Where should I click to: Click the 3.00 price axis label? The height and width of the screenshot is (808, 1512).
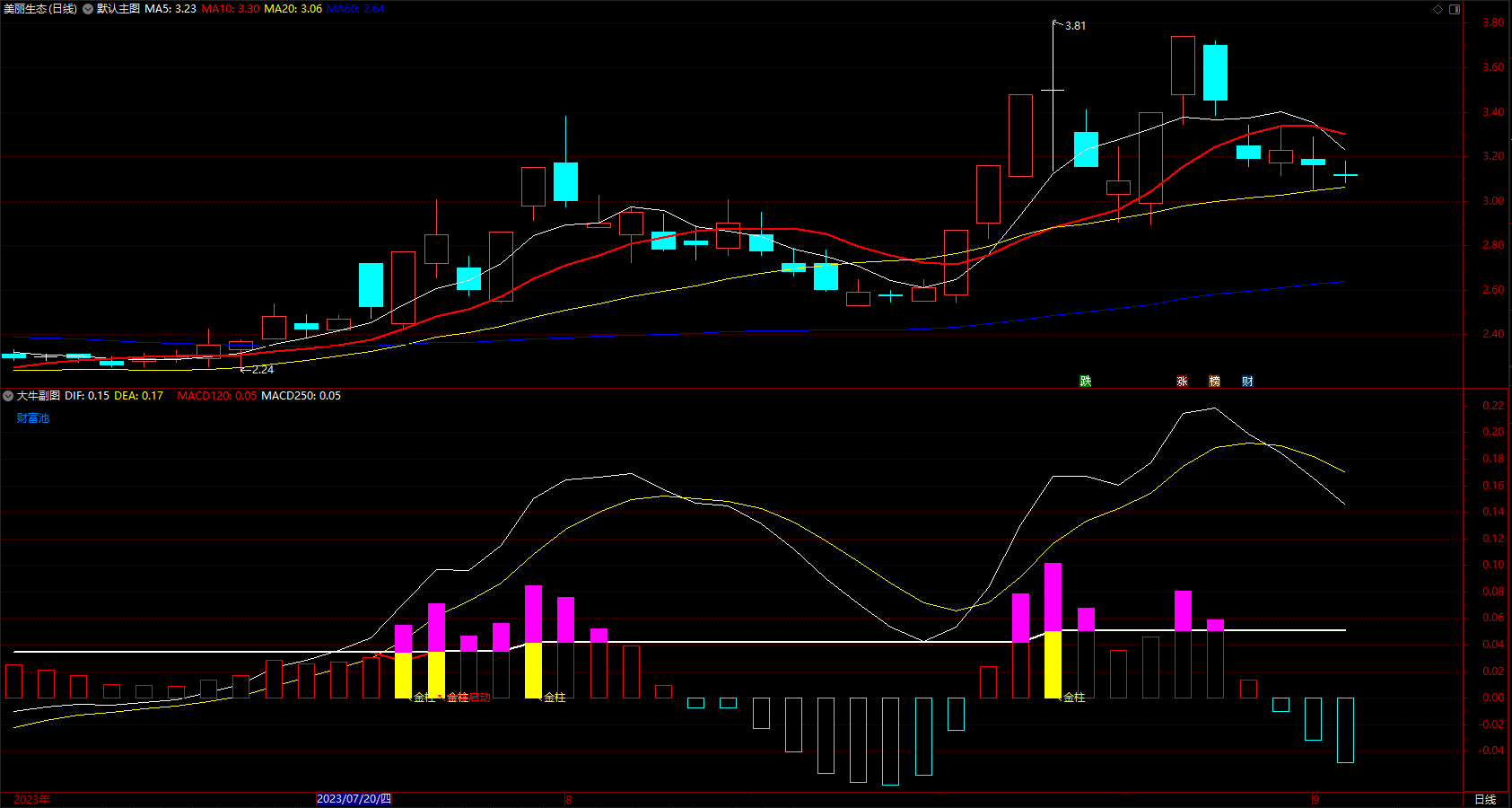pyautogui.click(x=1493, y=201)
